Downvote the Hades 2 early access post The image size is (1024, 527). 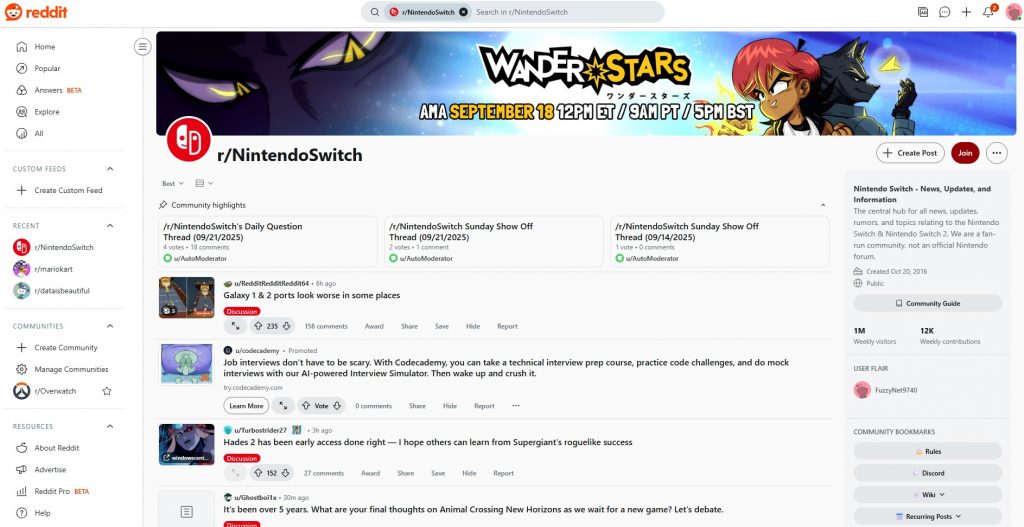(x=286, y=473)
